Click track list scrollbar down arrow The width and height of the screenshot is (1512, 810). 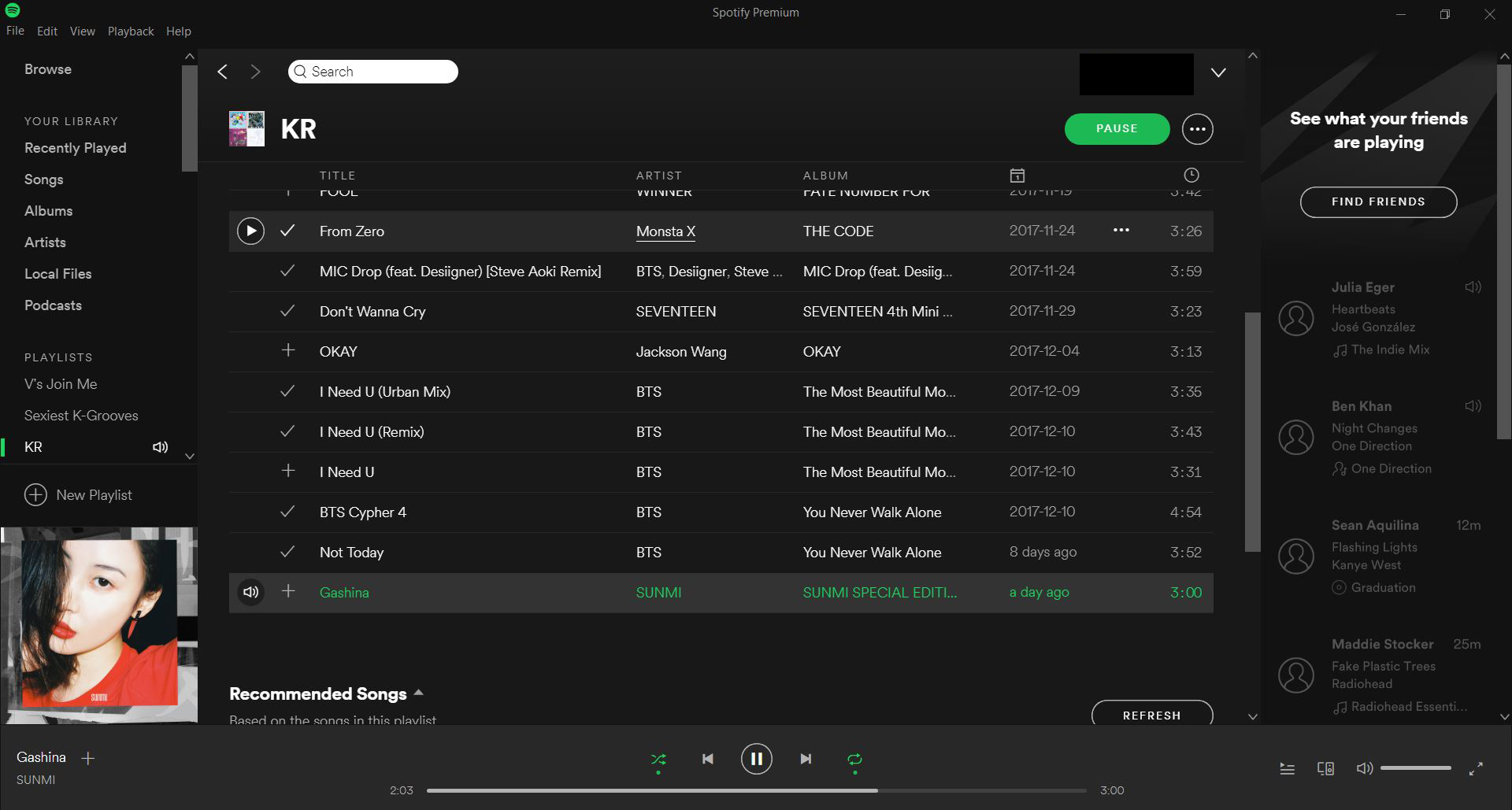point(1253,716)
